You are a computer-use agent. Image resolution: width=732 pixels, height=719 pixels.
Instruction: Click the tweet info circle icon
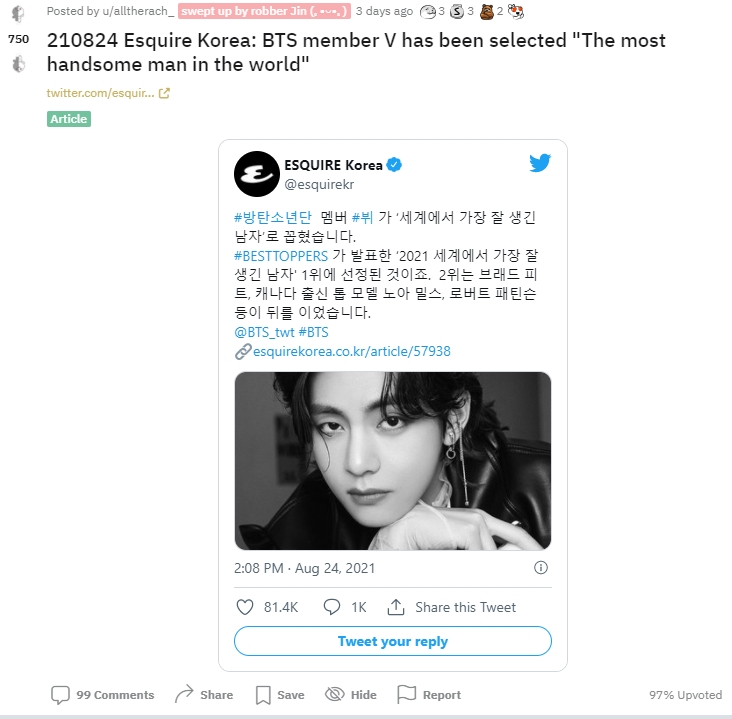pyautogui.click(x=541, y=568)
